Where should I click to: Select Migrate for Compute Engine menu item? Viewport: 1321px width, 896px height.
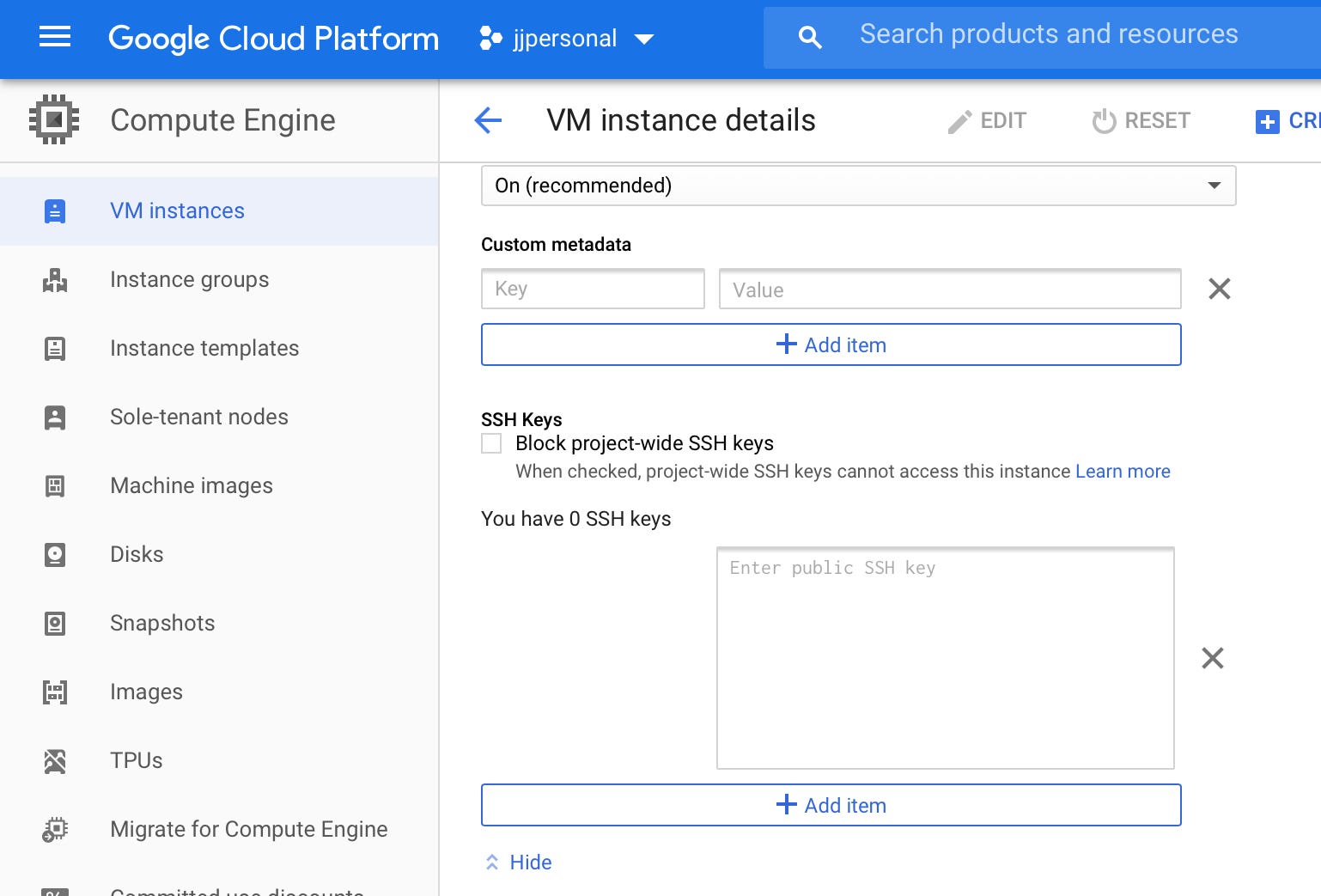[249, 829]
